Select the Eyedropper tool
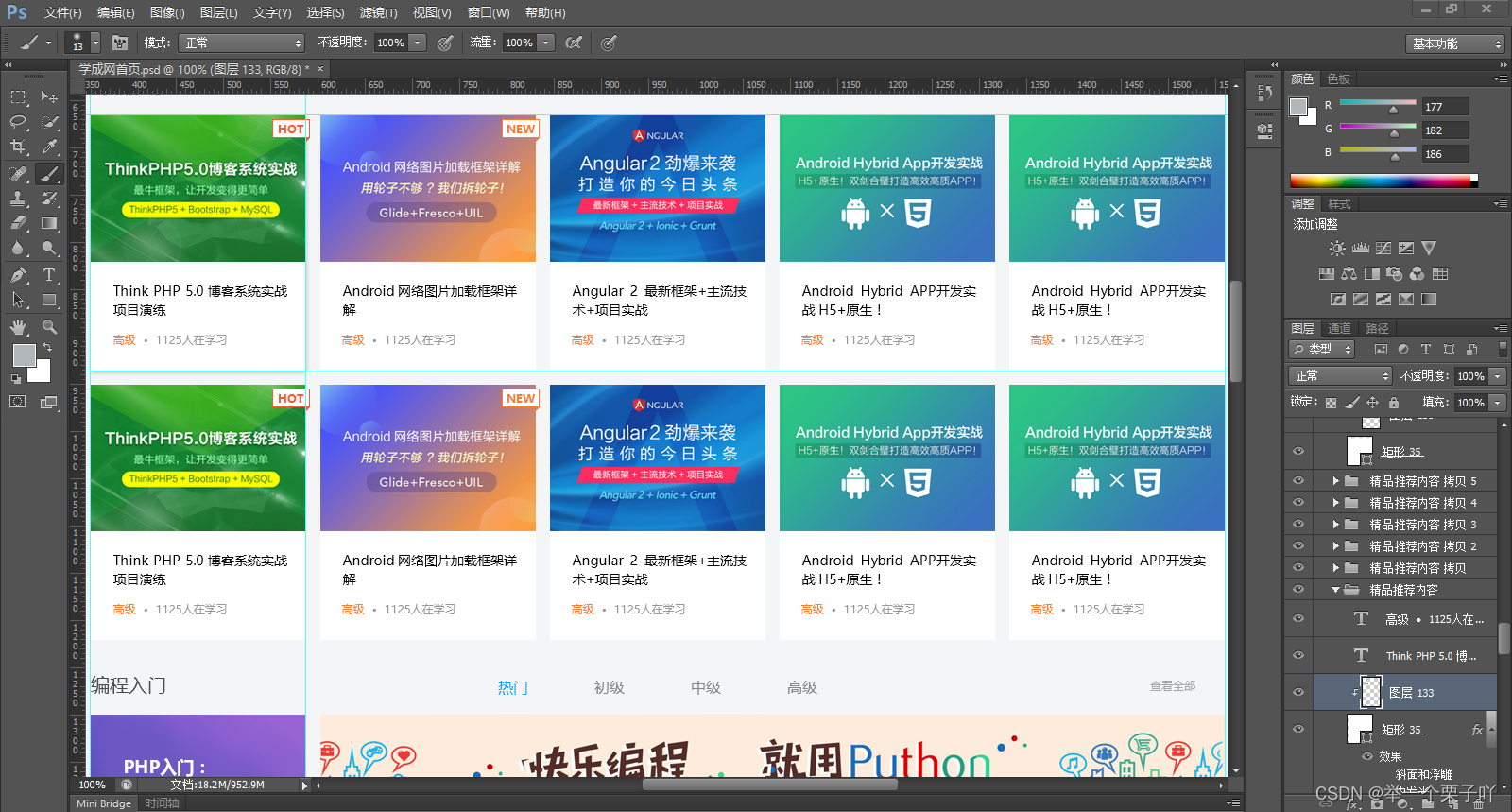The height and width of the screenshot is (812, 1512). (49, 147)
